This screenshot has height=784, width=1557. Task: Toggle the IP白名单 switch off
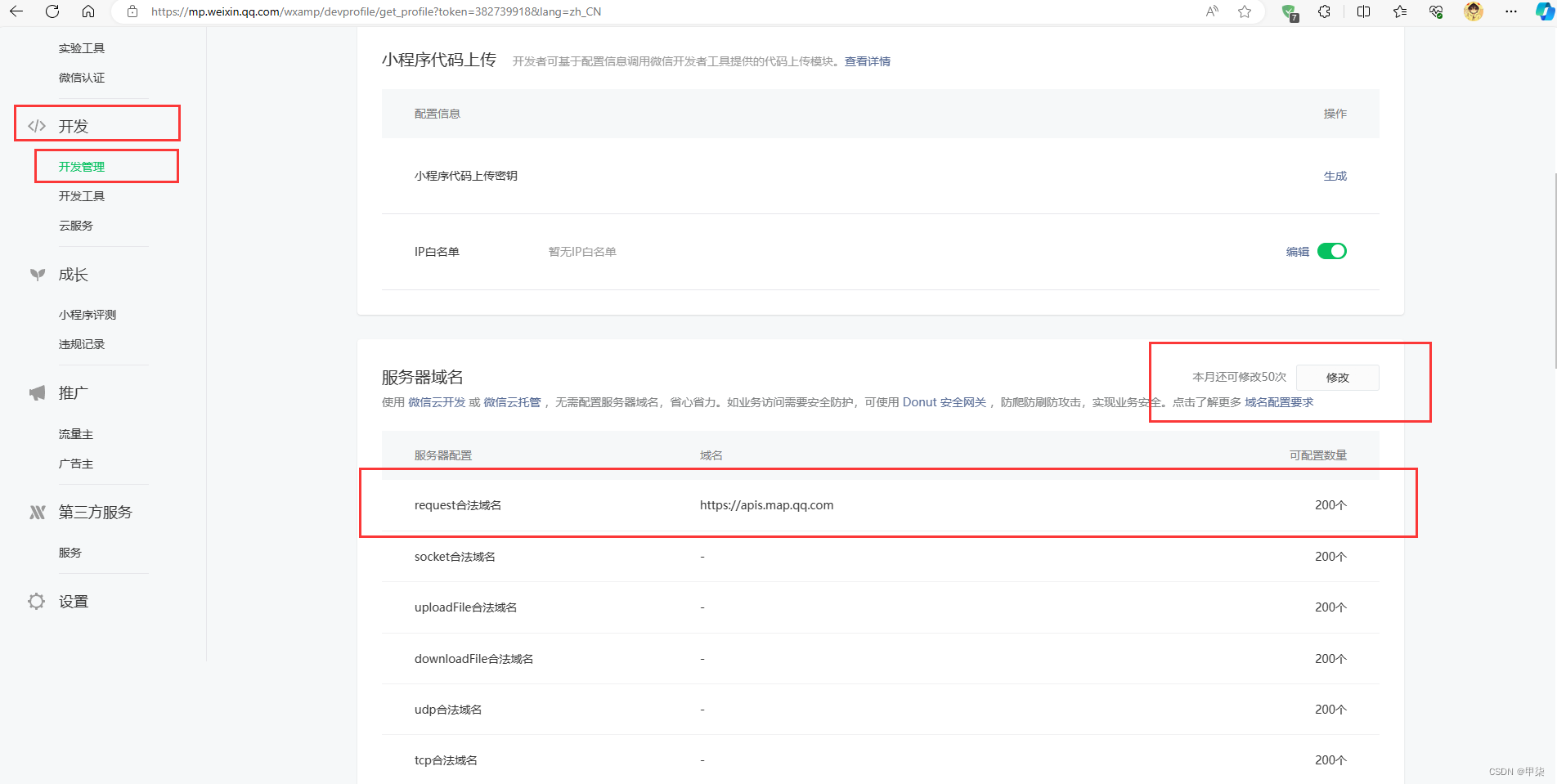tap(1332, 251)
